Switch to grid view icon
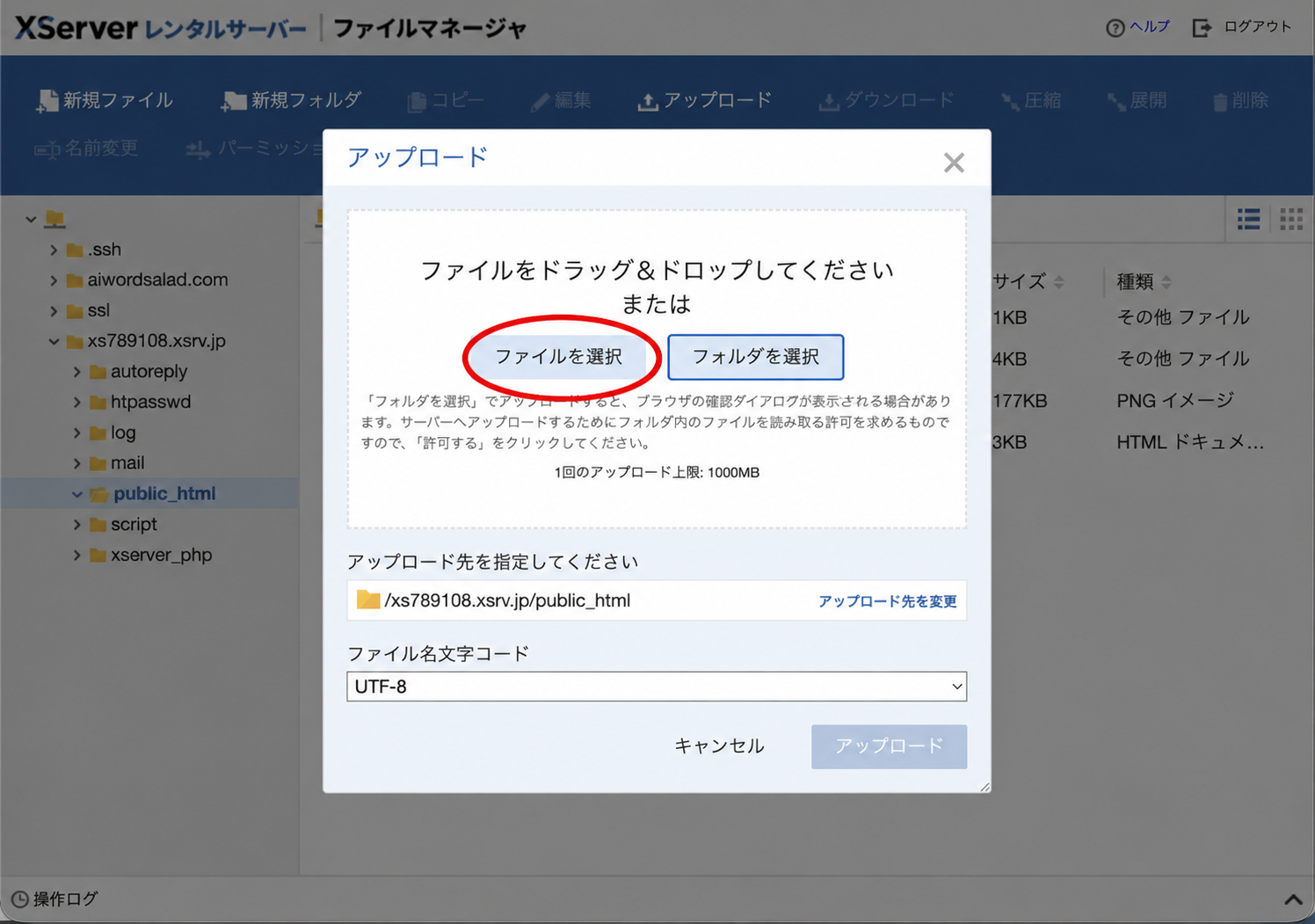Screen dimensions: 1315x924 [x=1291, y=219]
